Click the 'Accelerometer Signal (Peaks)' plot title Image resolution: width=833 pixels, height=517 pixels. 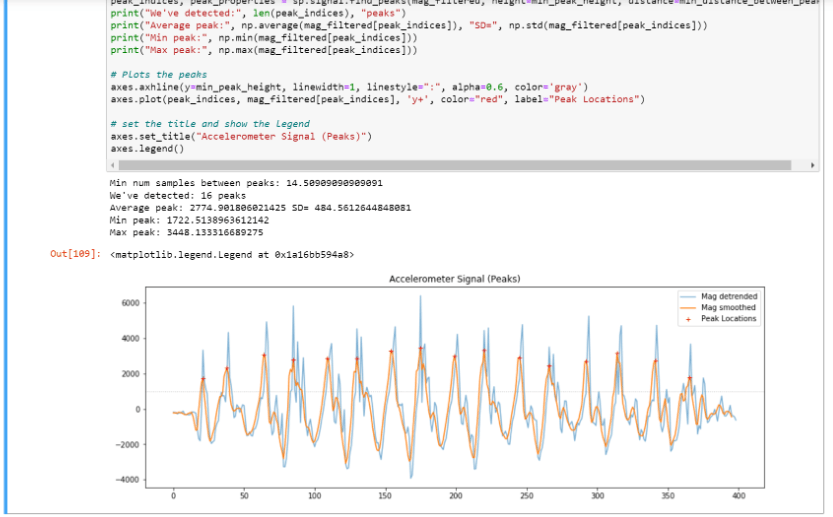pos(455,278)
